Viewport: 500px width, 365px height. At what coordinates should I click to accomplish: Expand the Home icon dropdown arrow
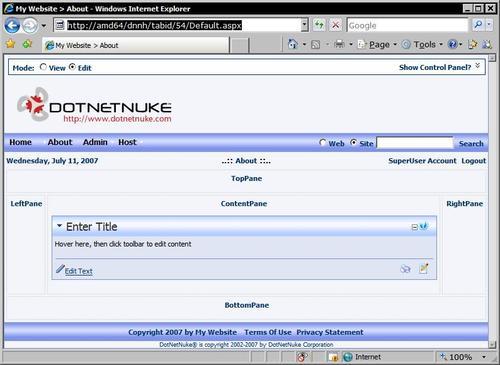(304, 44)
